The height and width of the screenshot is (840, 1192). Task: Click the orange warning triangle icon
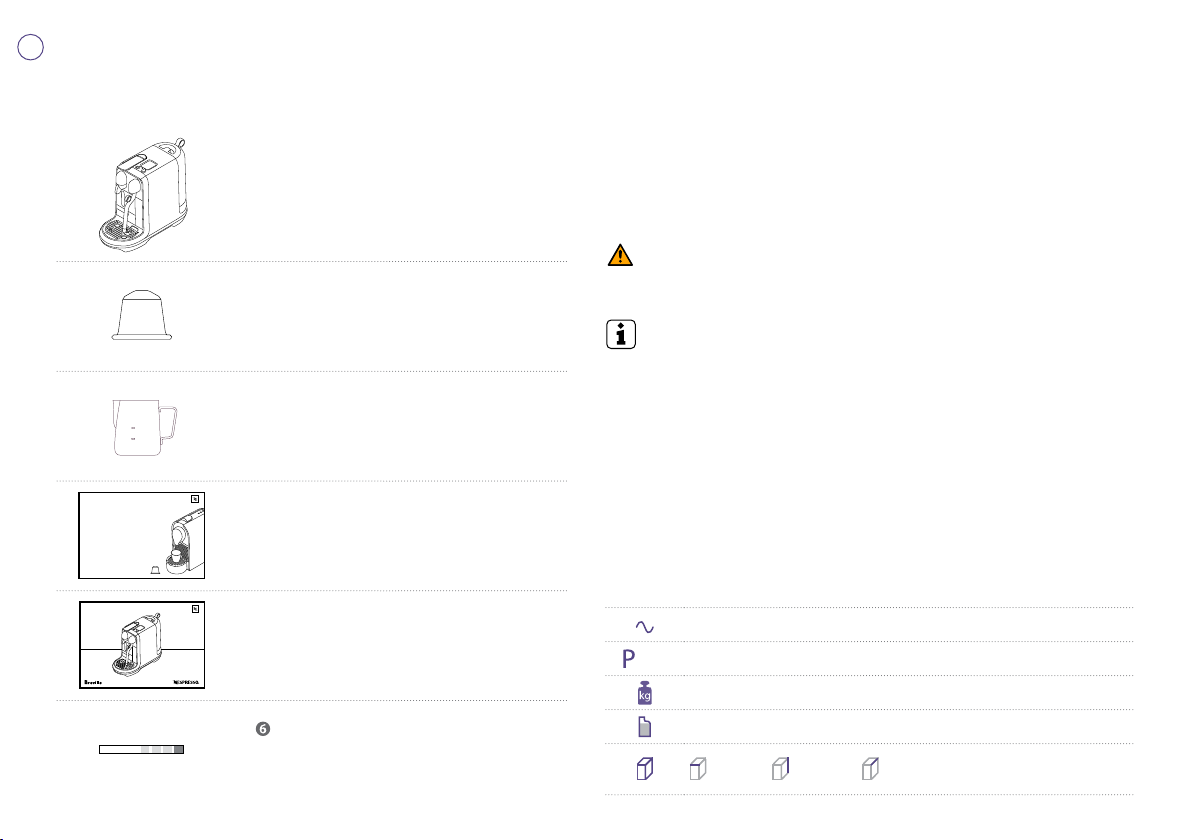pyautogui.click(x=620, y=255)
